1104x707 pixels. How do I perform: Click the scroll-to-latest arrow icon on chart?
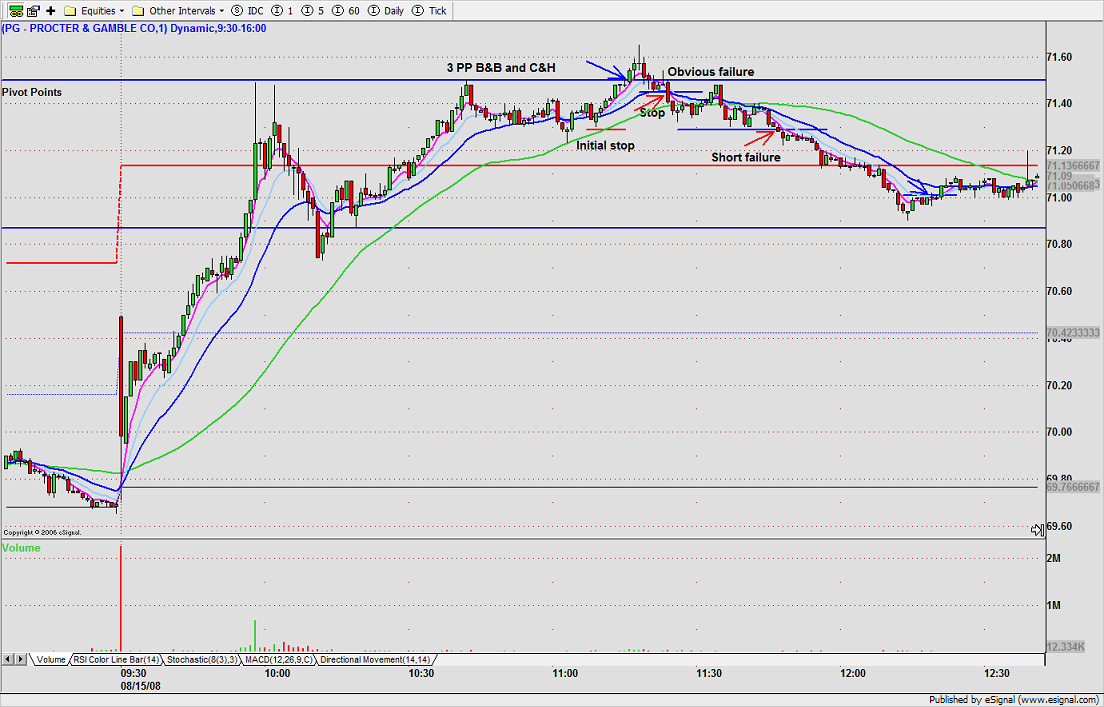coord(1036,530)
